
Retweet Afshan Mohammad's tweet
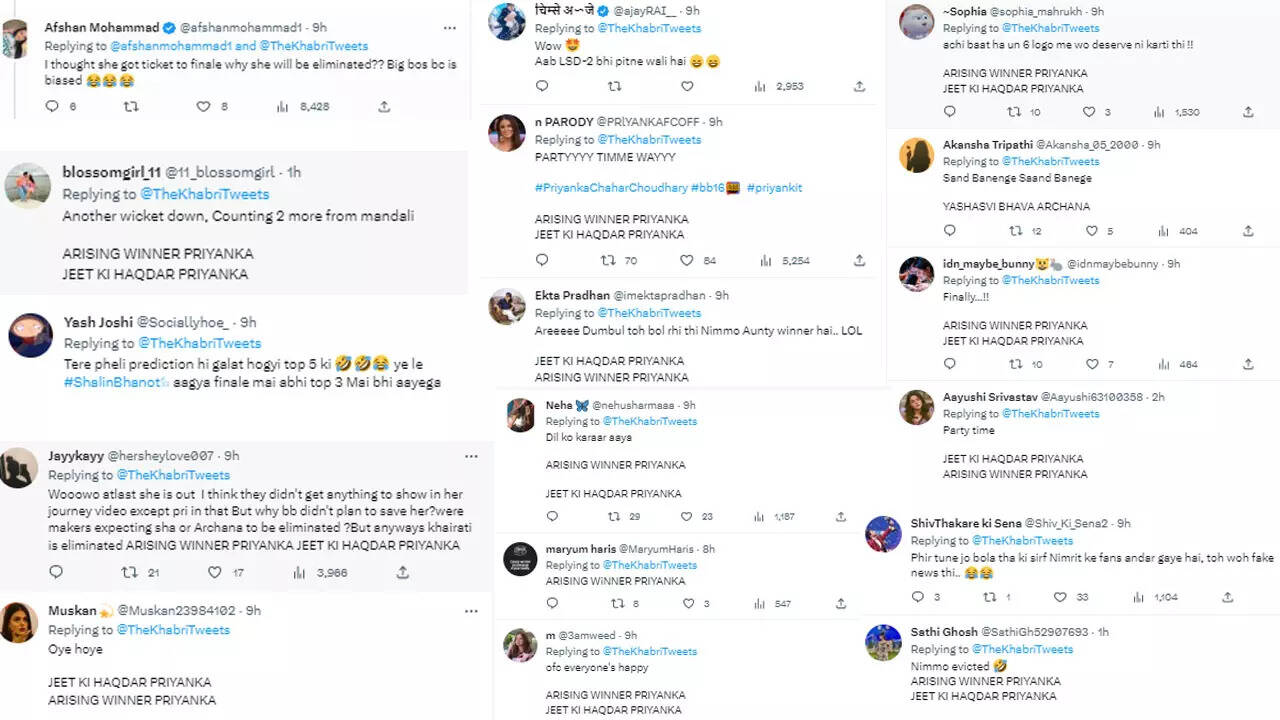coord(130,106)
